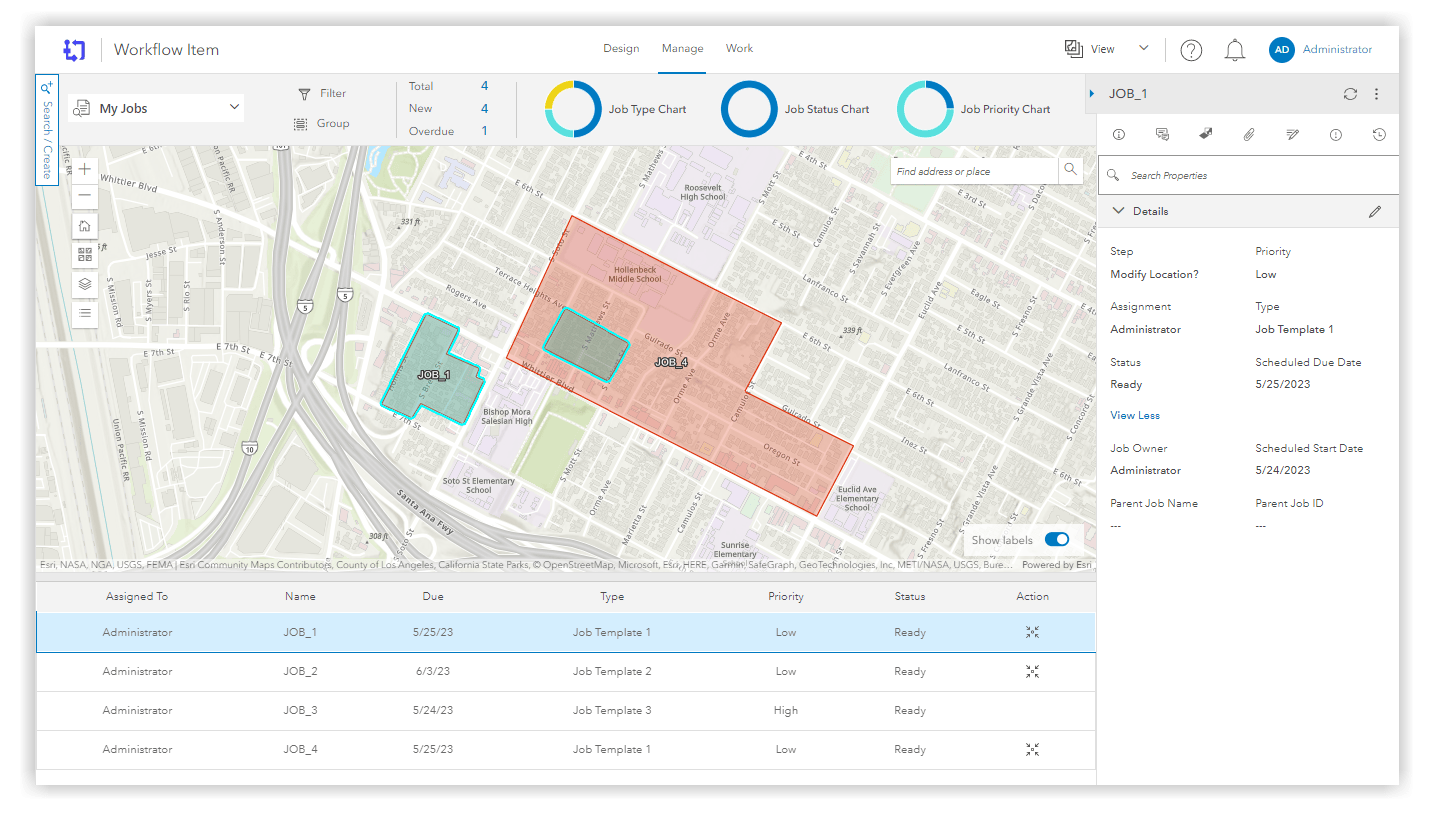This screenshot has height=822, width=1434.
Task: Reset map to home extent
Action: click(85, 226)
